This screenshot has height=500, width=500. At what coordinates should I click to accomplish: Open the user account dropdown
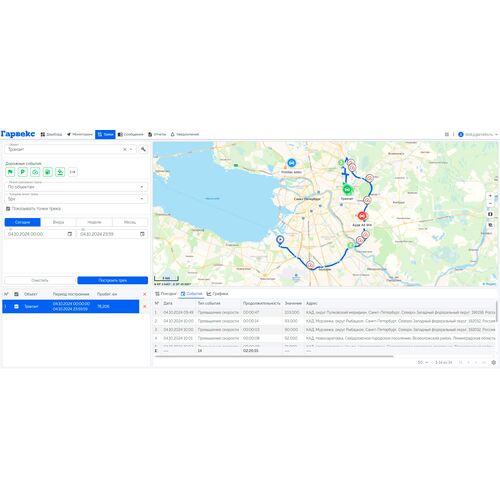(x=478, y=134)
